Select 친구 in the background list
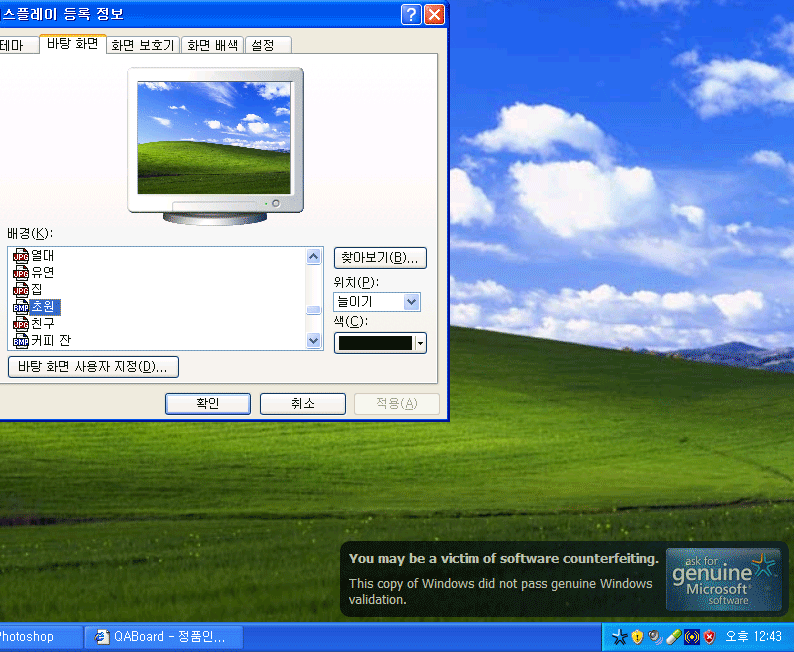 click(x=43, y=323)
